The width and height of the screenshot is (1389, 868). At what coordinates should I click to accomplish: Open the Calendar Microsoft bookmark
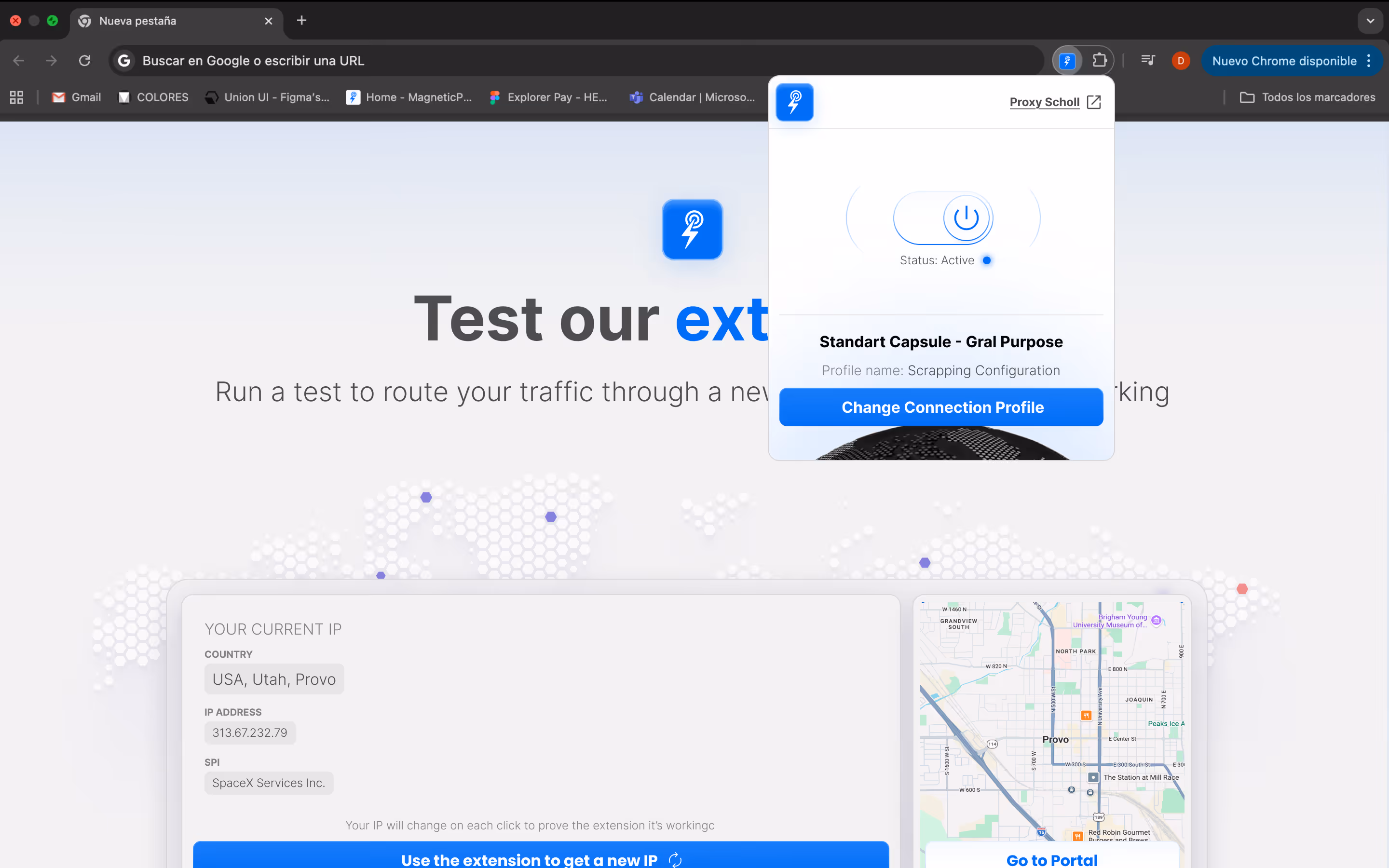tap(692, 97)
